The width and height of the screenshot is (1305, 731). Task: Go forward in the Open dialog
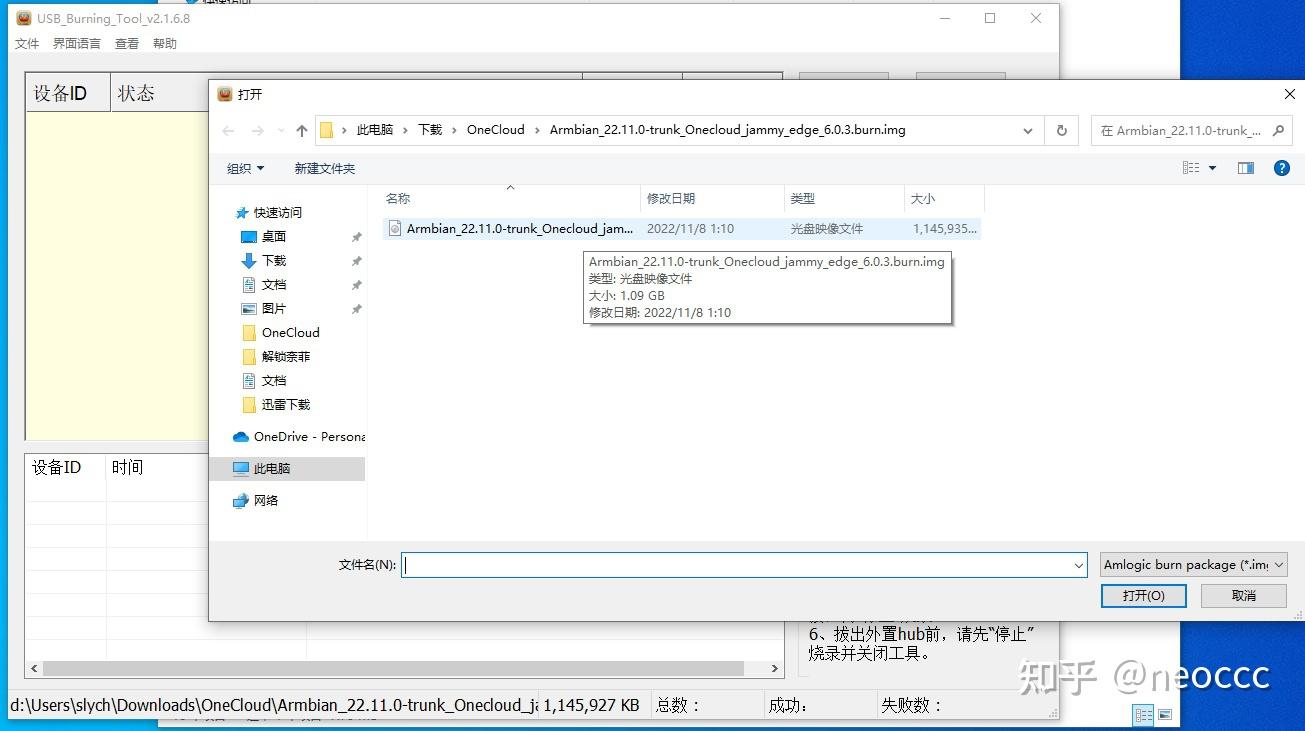(x=258, y=130)
